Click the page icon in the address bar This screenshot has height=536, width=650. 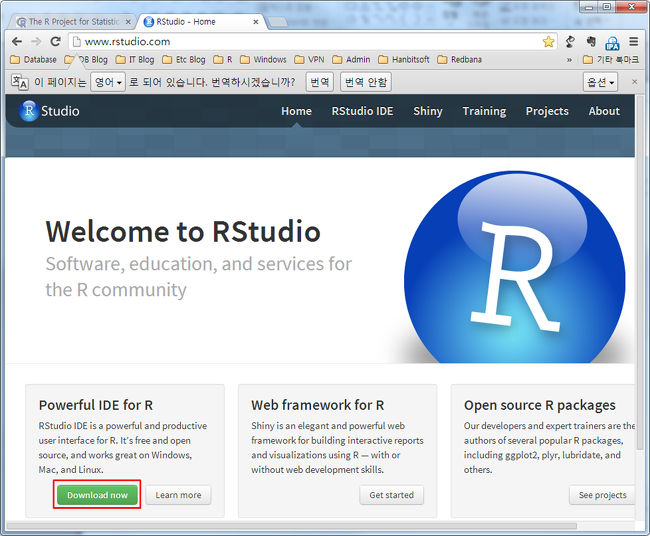pos(77,41)
